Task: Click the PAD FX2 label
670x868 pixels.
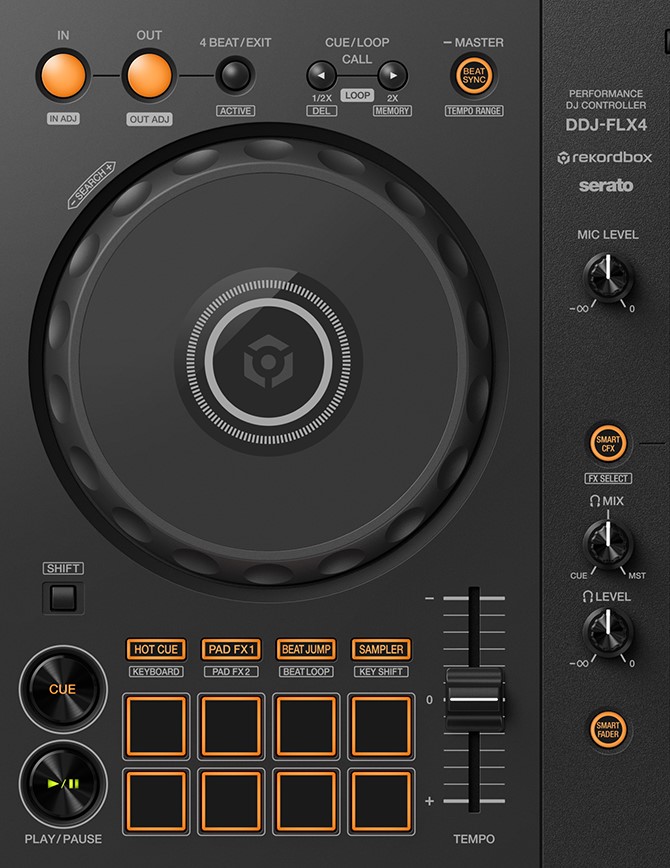Action: click(231, 671)
